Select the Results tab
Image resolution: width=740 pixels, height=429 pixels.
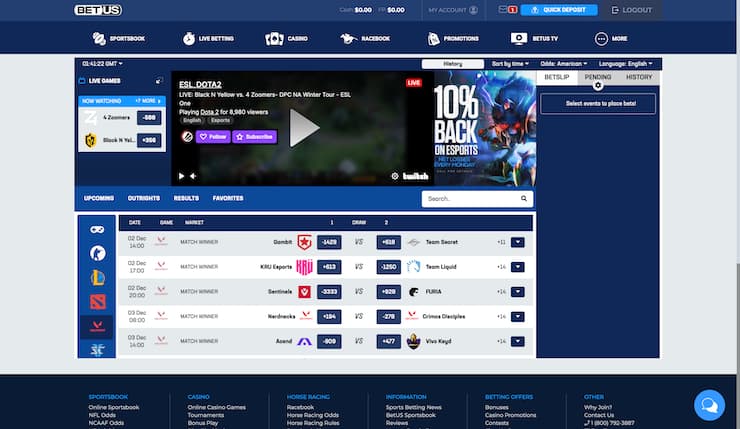[x=186, y=198]
